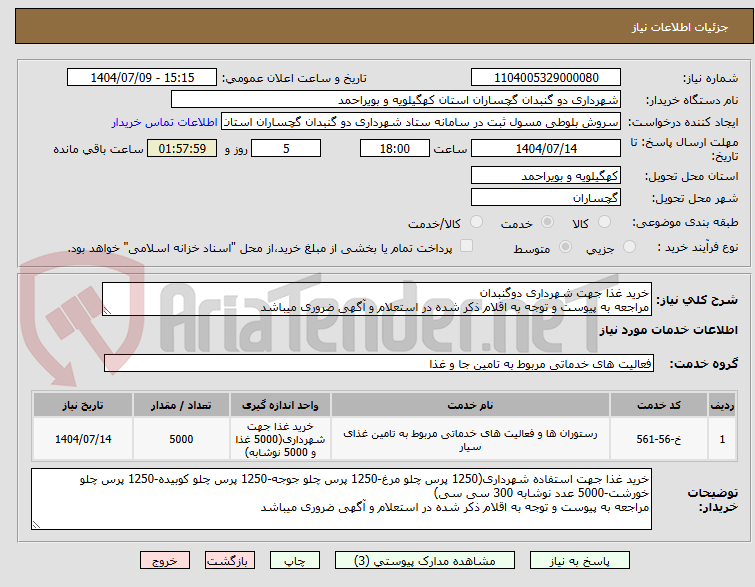This screenshot has width=755, height=587.
Task: Click the شرح کلی نیاز text area
Action: (377, 300)
